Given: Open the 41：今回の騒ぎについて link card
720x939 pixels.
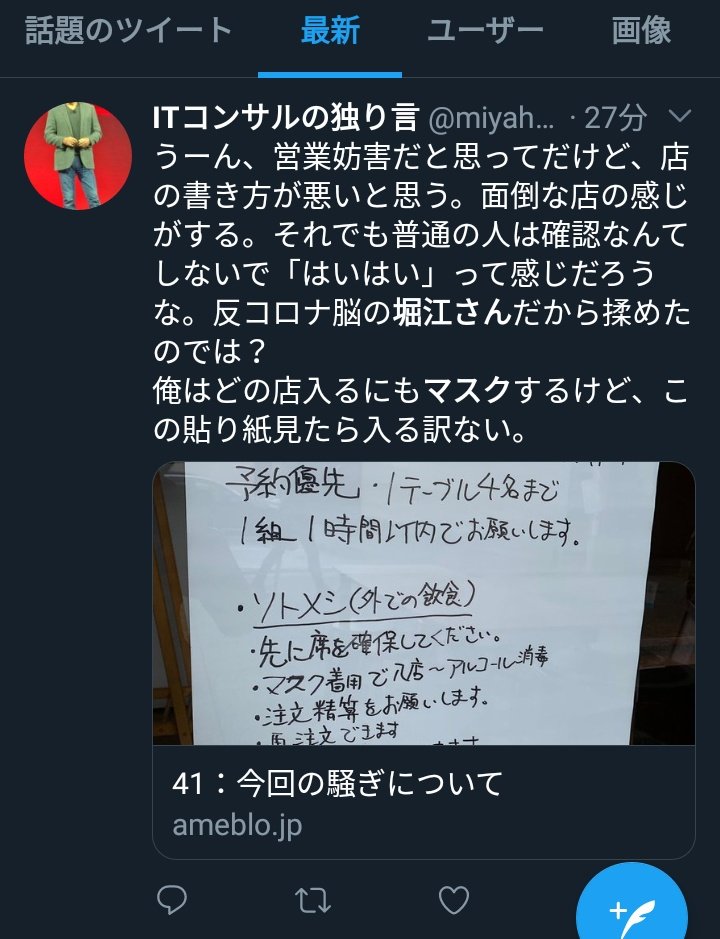Looking at the screenshot, I should [423, 802].
